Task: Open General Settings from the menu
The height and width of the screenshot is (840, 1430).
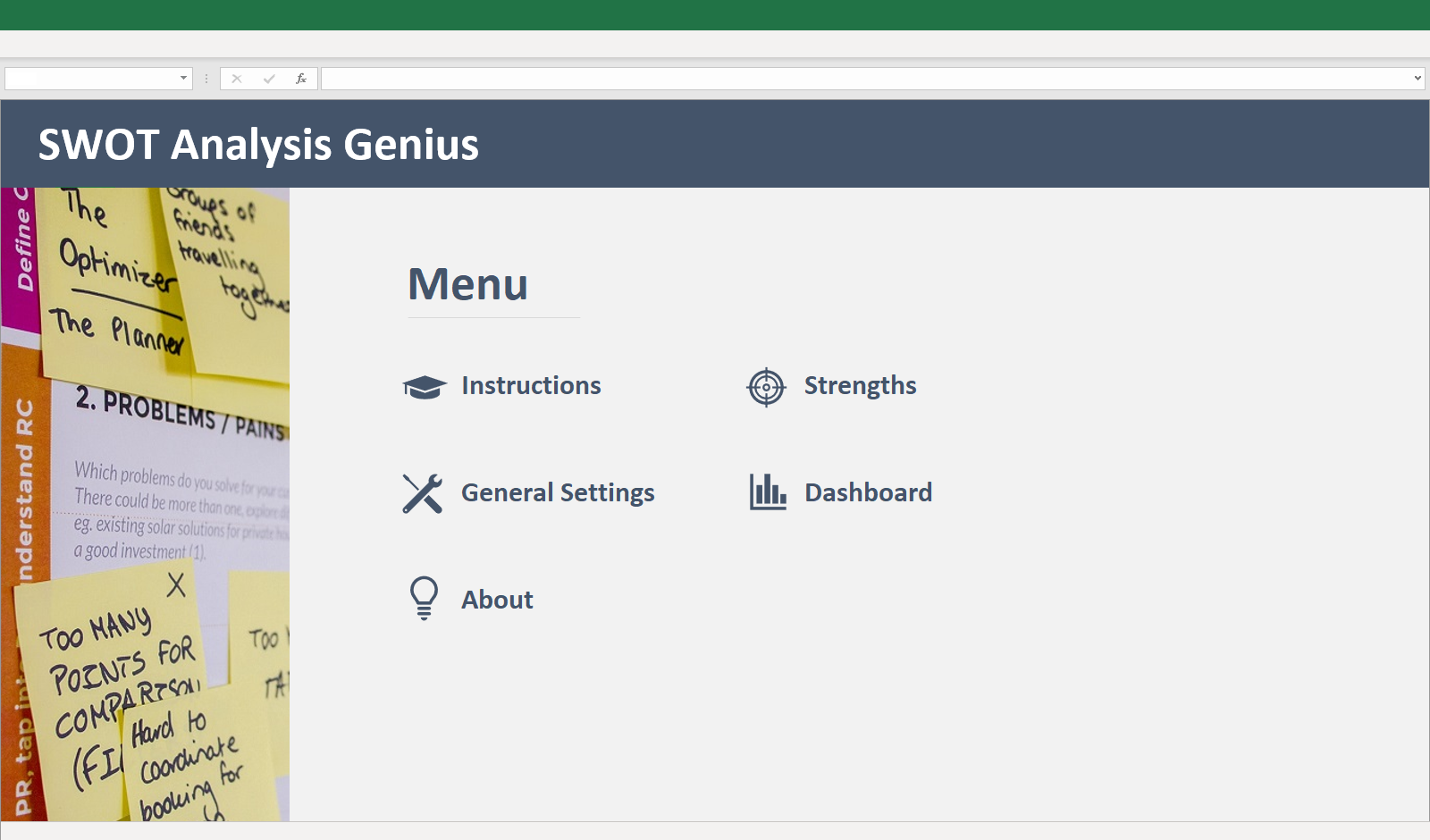Action: [x=558, y=492]
